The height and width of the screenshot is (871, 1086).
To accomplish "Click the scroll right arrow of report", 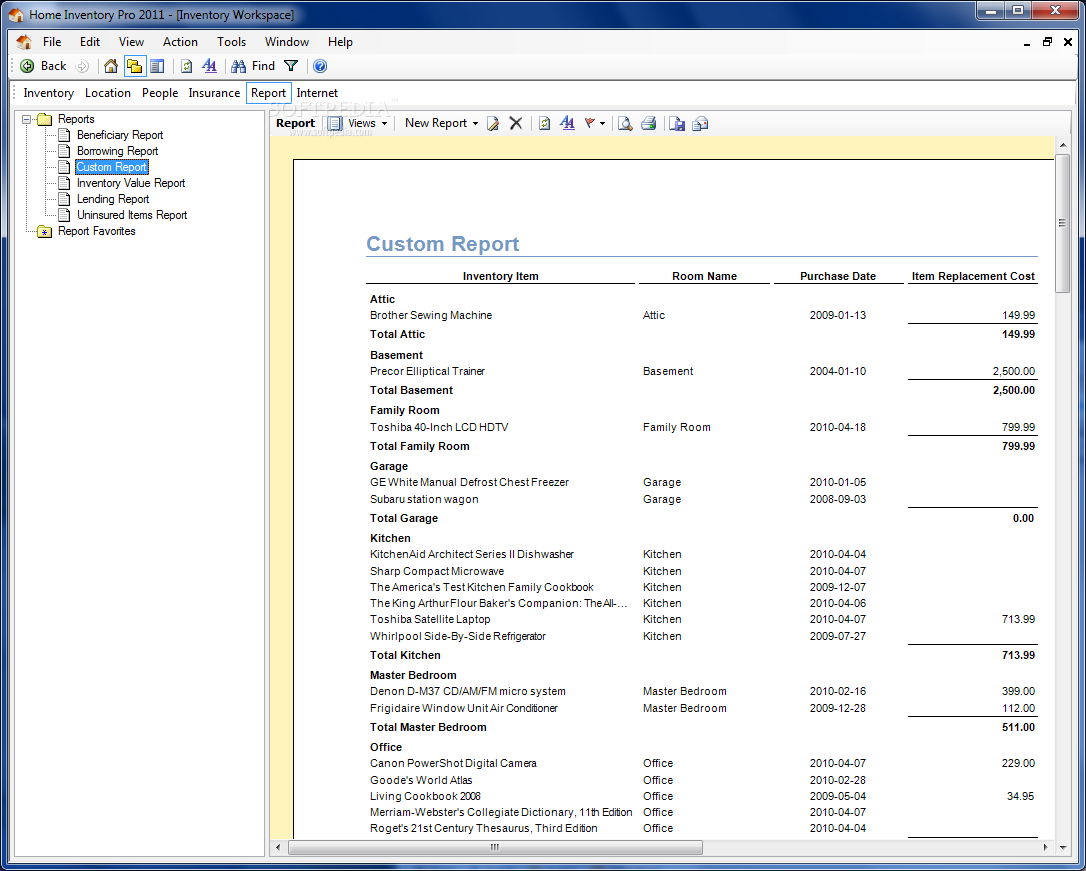I will 1045,847.
